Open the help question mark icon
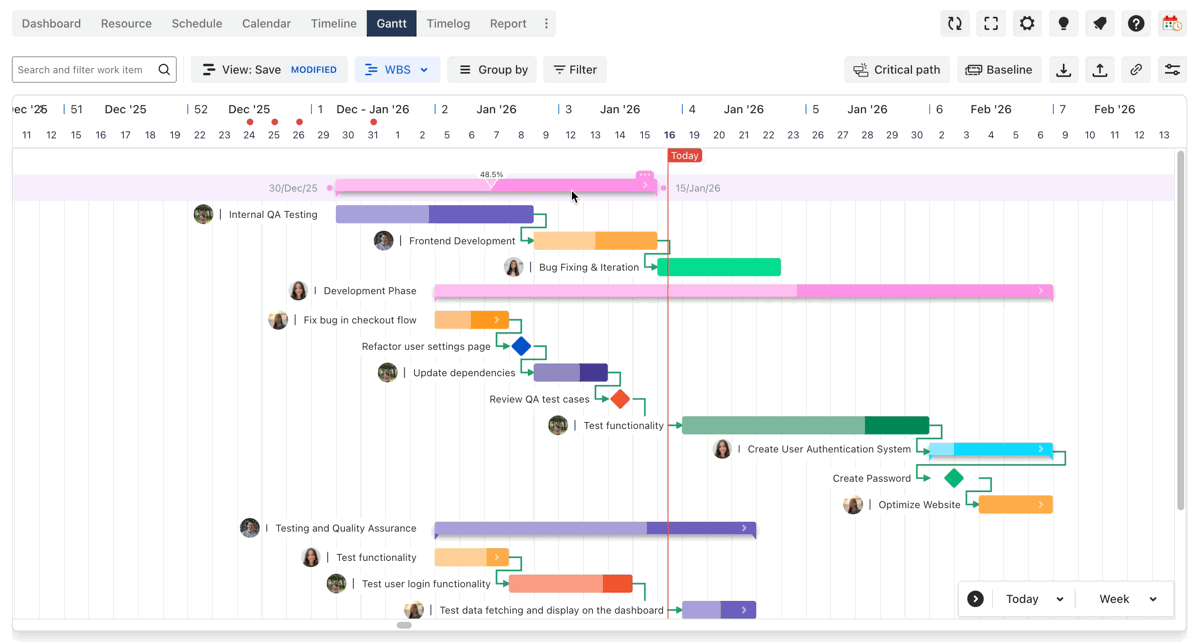Screen dimensions: 1200x642 pos(1136,24)
